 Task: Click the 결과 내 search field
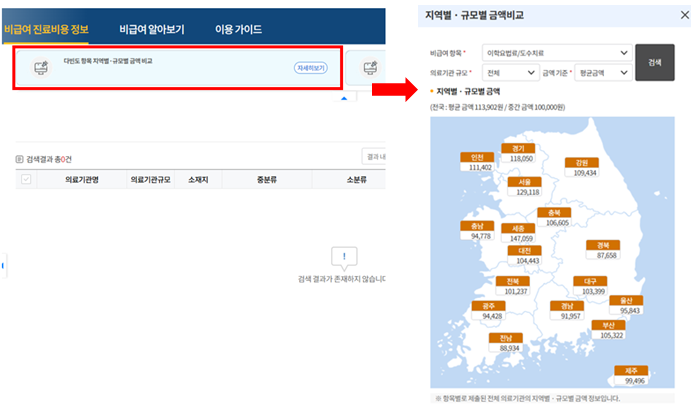(x=374, y=157)
